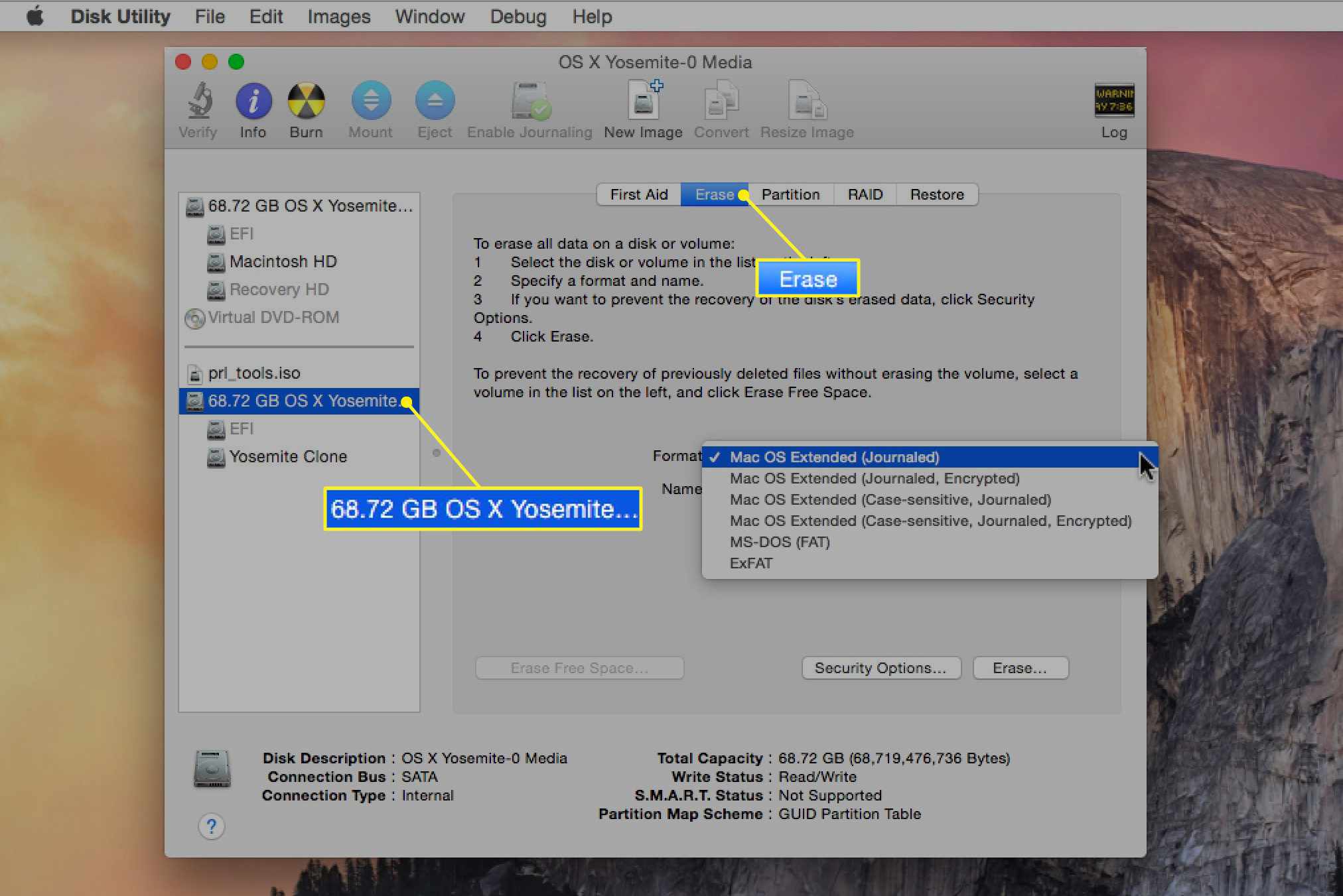Viewport: 1343px width, 896px height.
Task: Open the Window menu
Action: (x=430, y=16)
